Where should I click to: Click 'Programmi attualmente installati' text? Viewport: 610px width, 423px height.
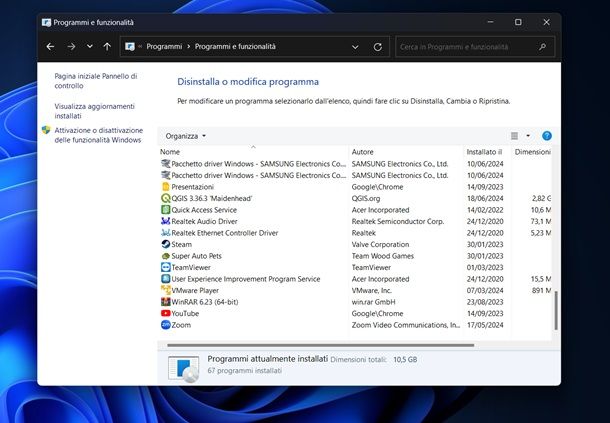coord(268,359)
